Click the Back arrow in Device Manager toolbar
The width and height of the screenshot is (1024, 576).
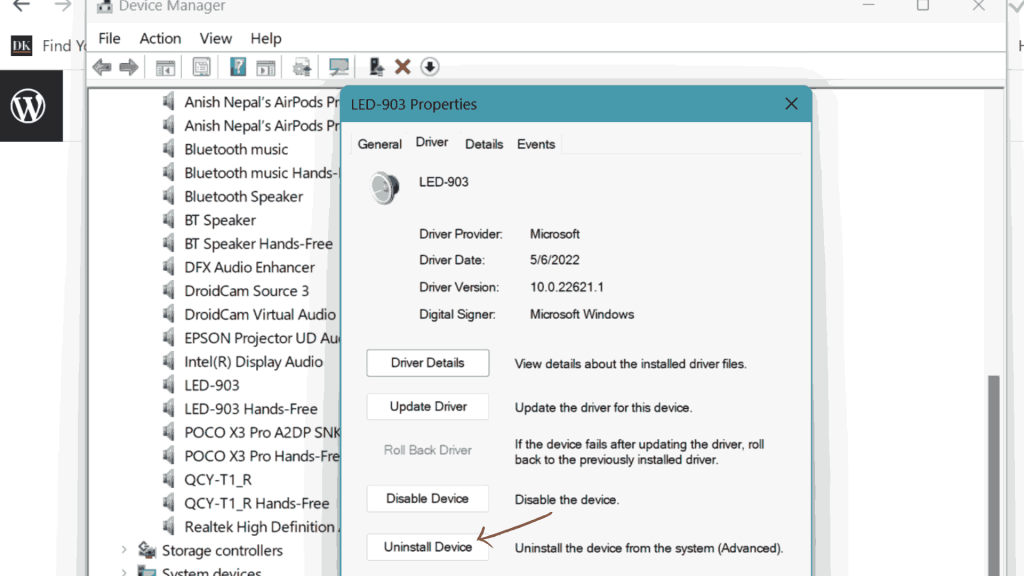(x=102, y=67)
